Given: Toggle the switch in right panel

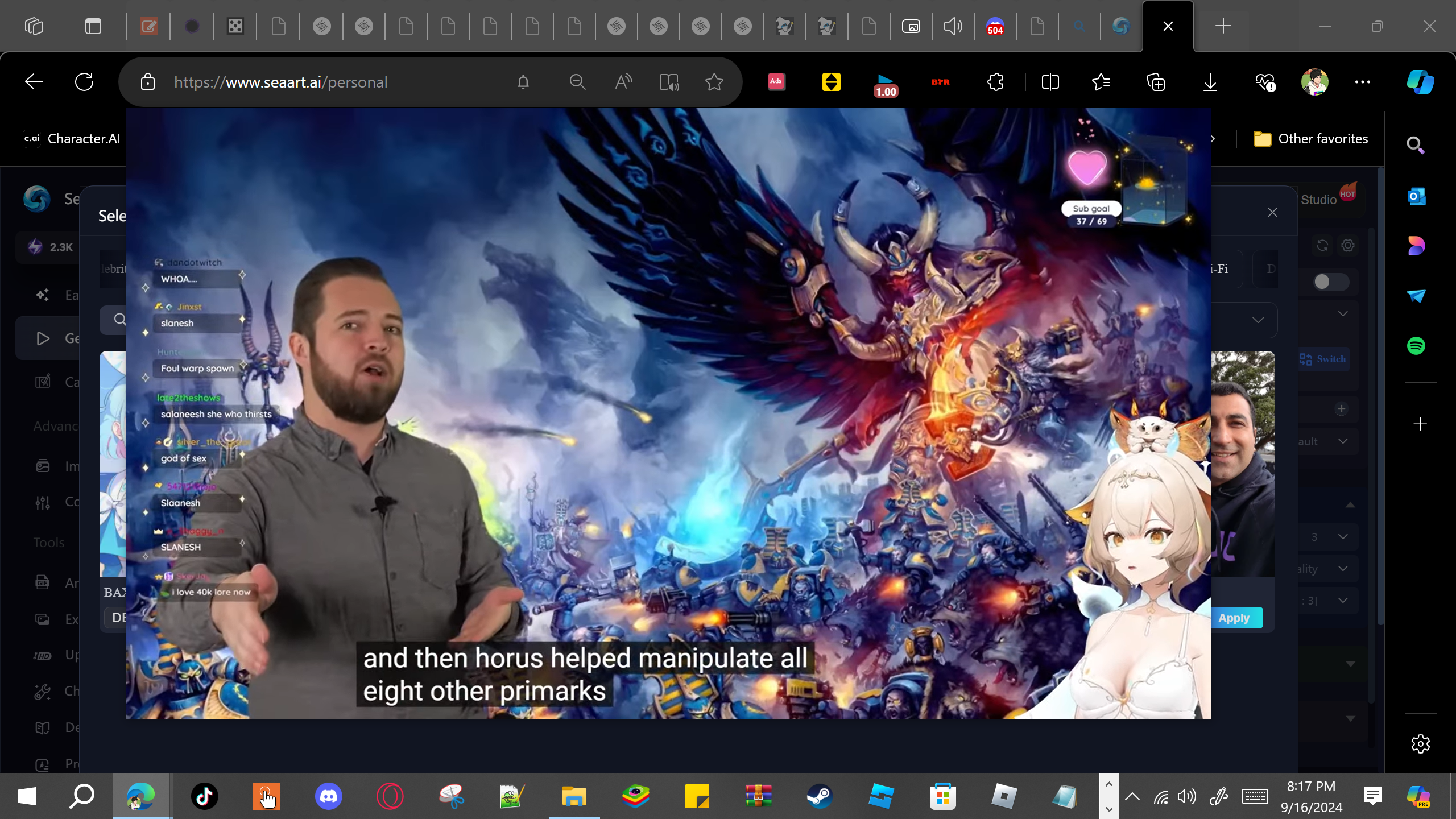Looking at the screenshot, I should (1331, 282).
